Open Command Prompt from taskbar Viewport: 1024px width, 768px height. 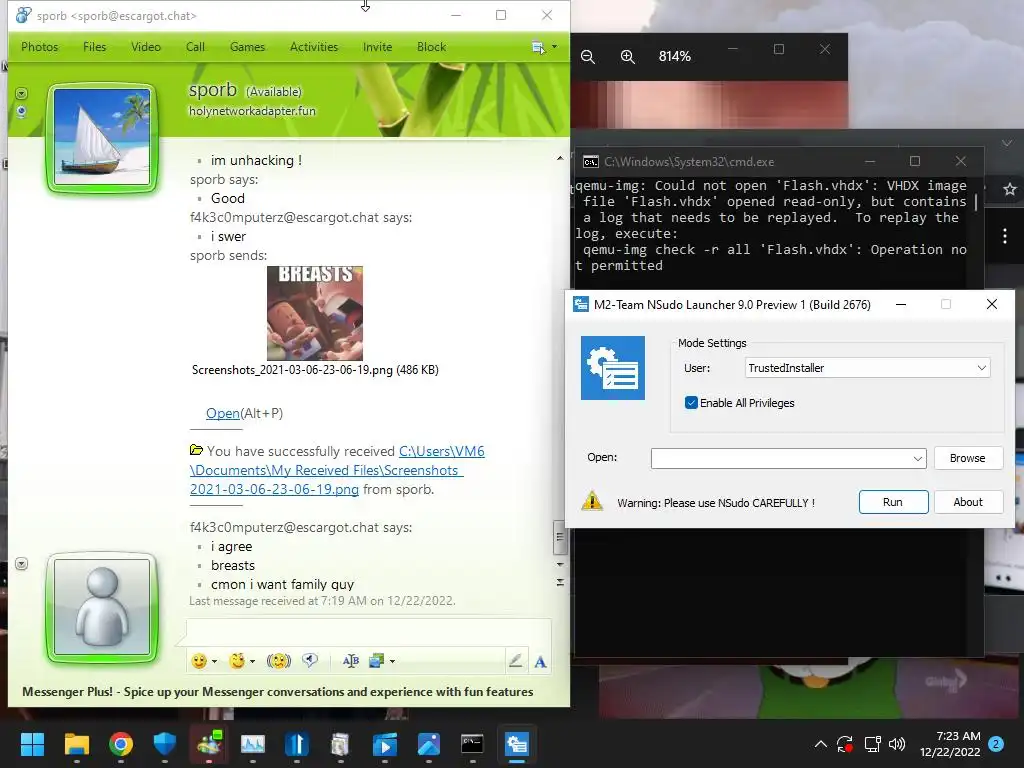(472, 744)
